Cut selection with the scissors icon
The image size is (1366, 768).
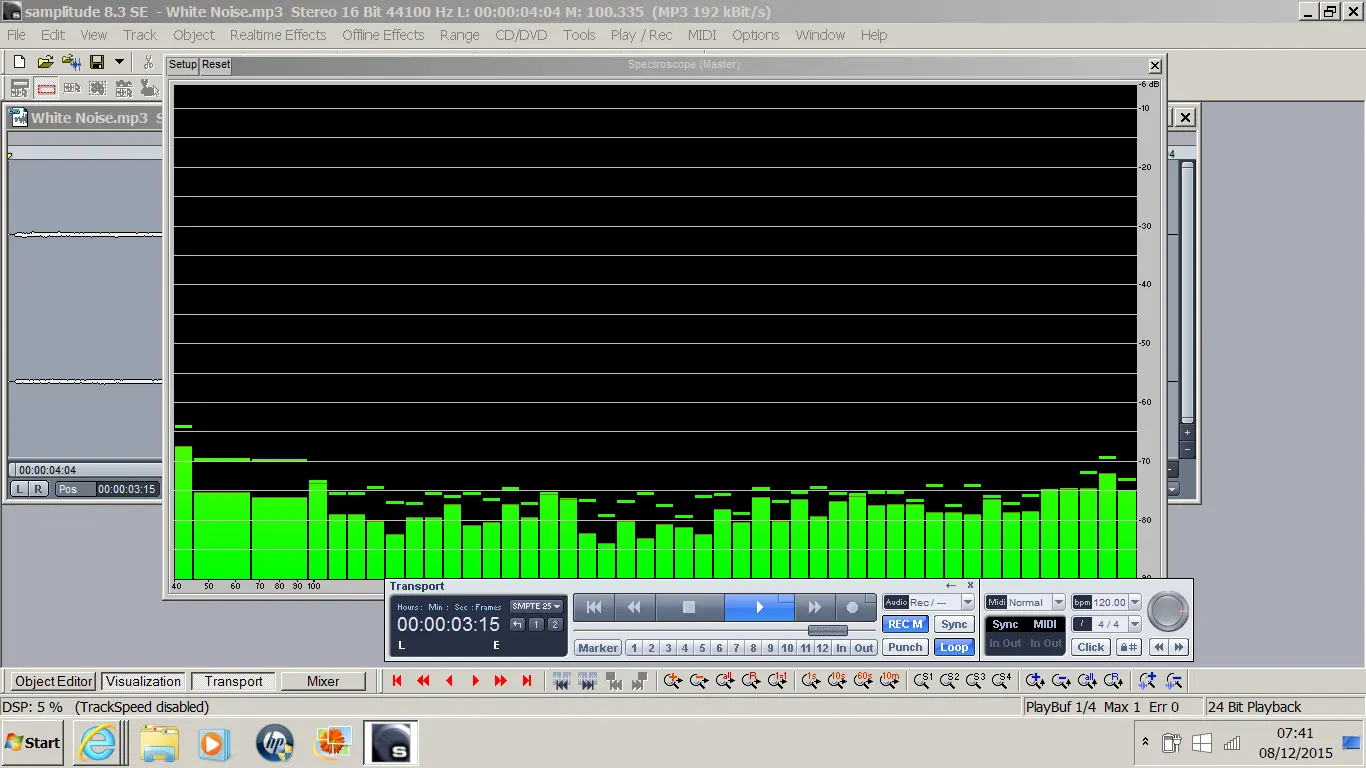coord(148,62)
